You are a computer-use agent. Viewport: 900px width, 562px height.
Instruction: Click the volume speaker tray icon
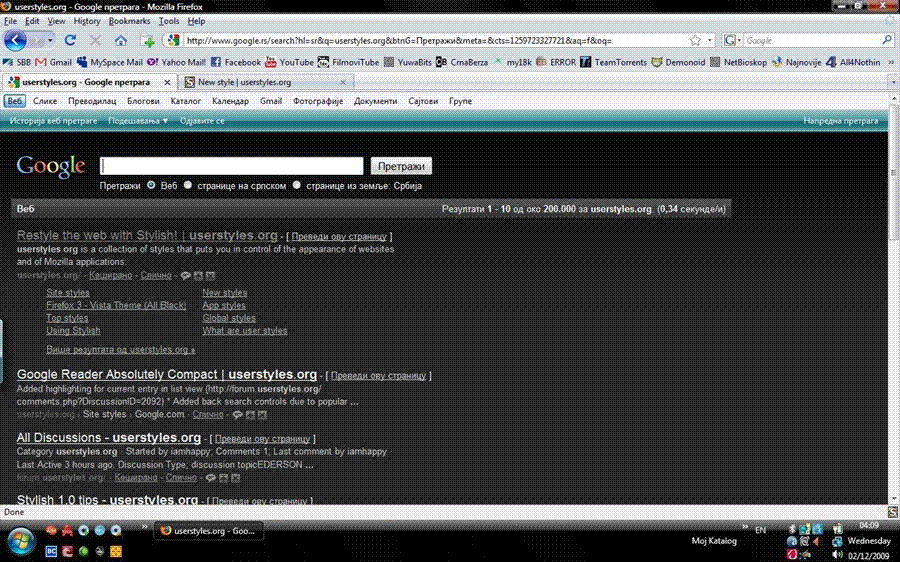pos(837,555)
